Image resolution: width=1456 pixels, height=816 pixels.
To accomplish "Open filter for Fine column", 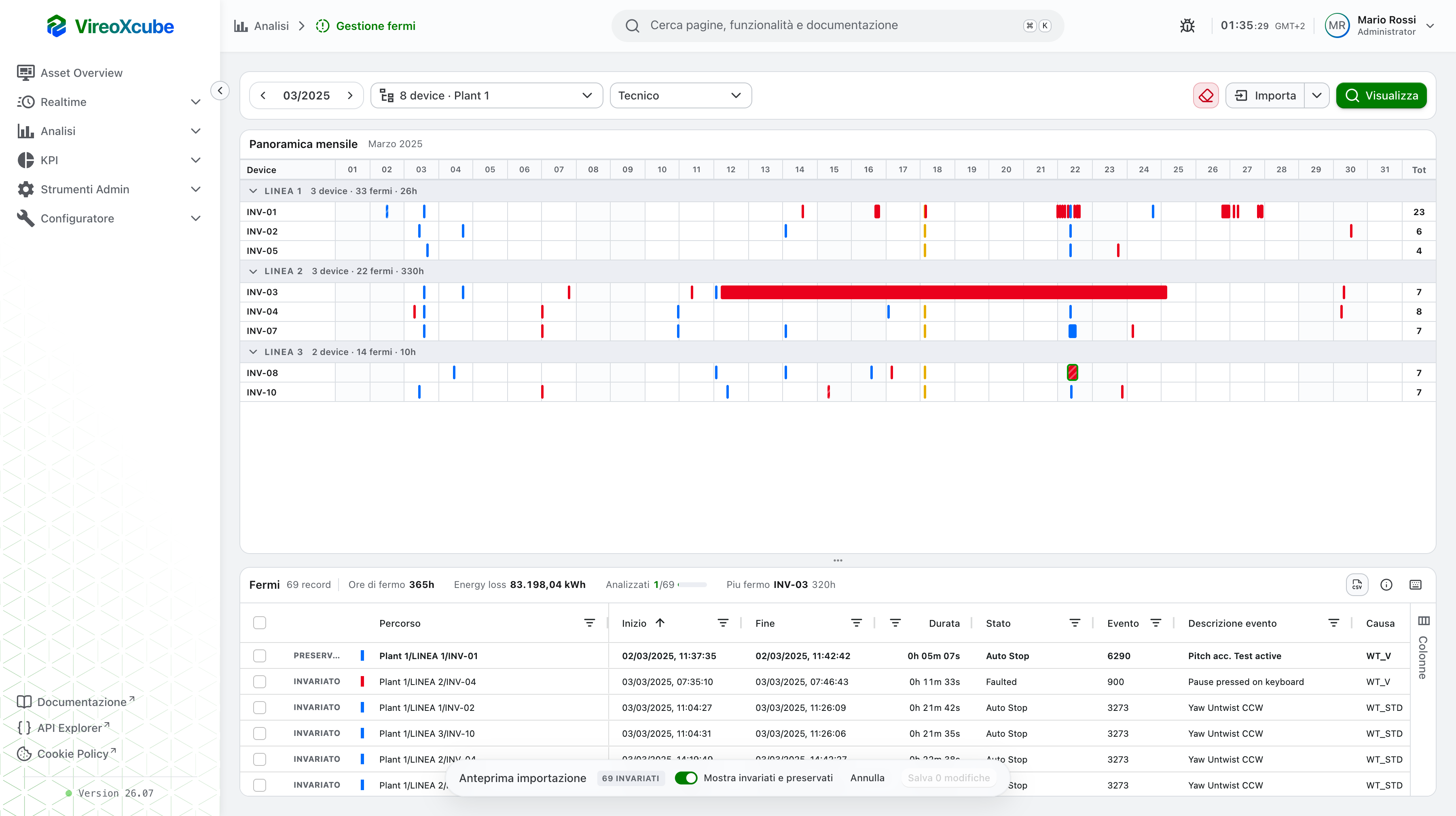I will (857, 623).
